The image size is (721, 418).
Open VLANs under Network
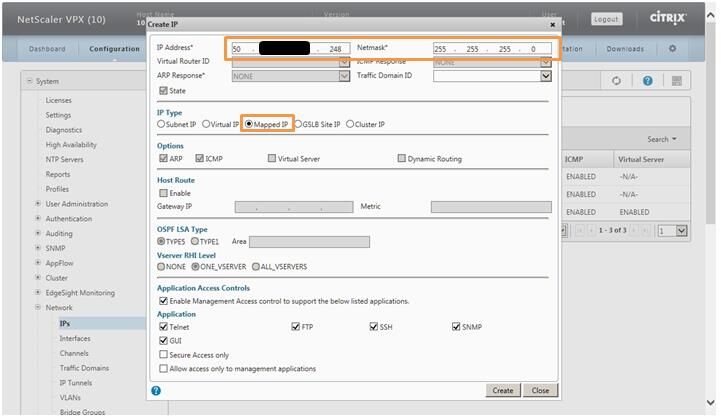(70, 397)
